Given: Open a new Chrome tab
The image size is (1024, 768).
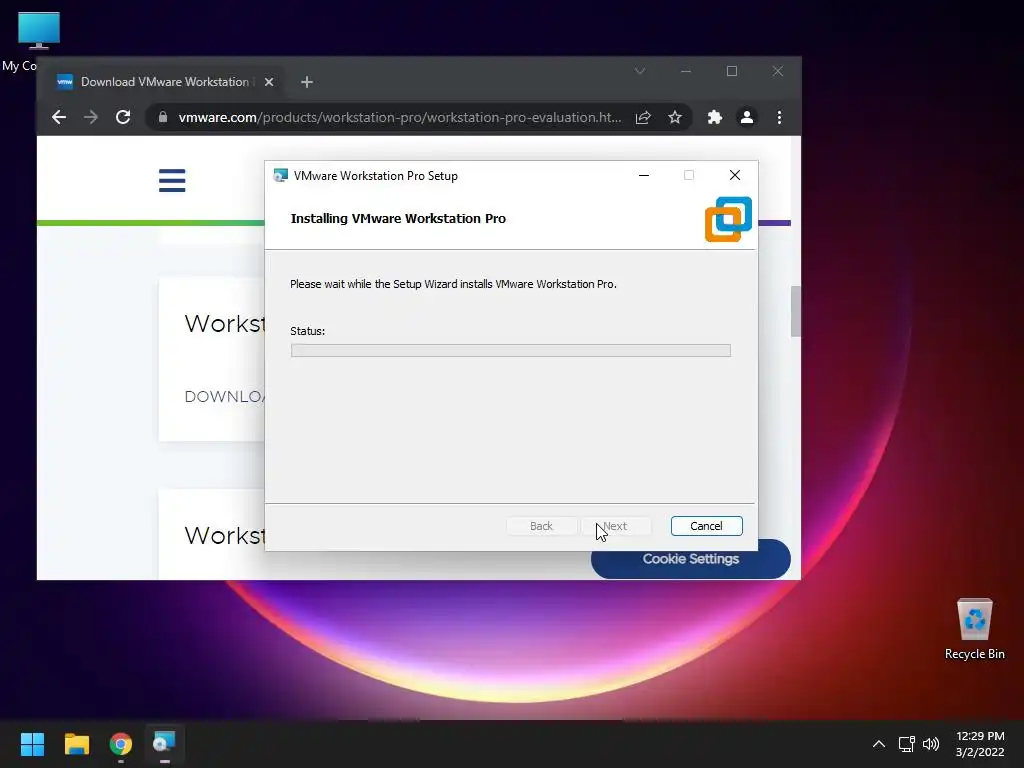Looking at the screenshot, I should (307, 82).
